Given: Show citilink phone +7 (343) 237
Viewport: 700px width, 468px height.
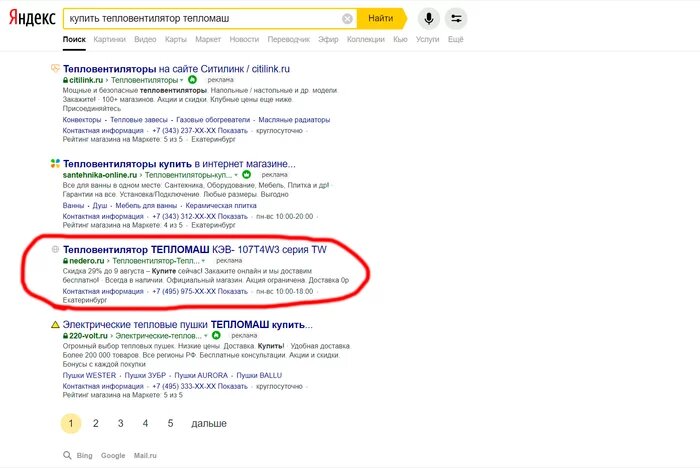Looking at the screenshot, I should 200,130.
